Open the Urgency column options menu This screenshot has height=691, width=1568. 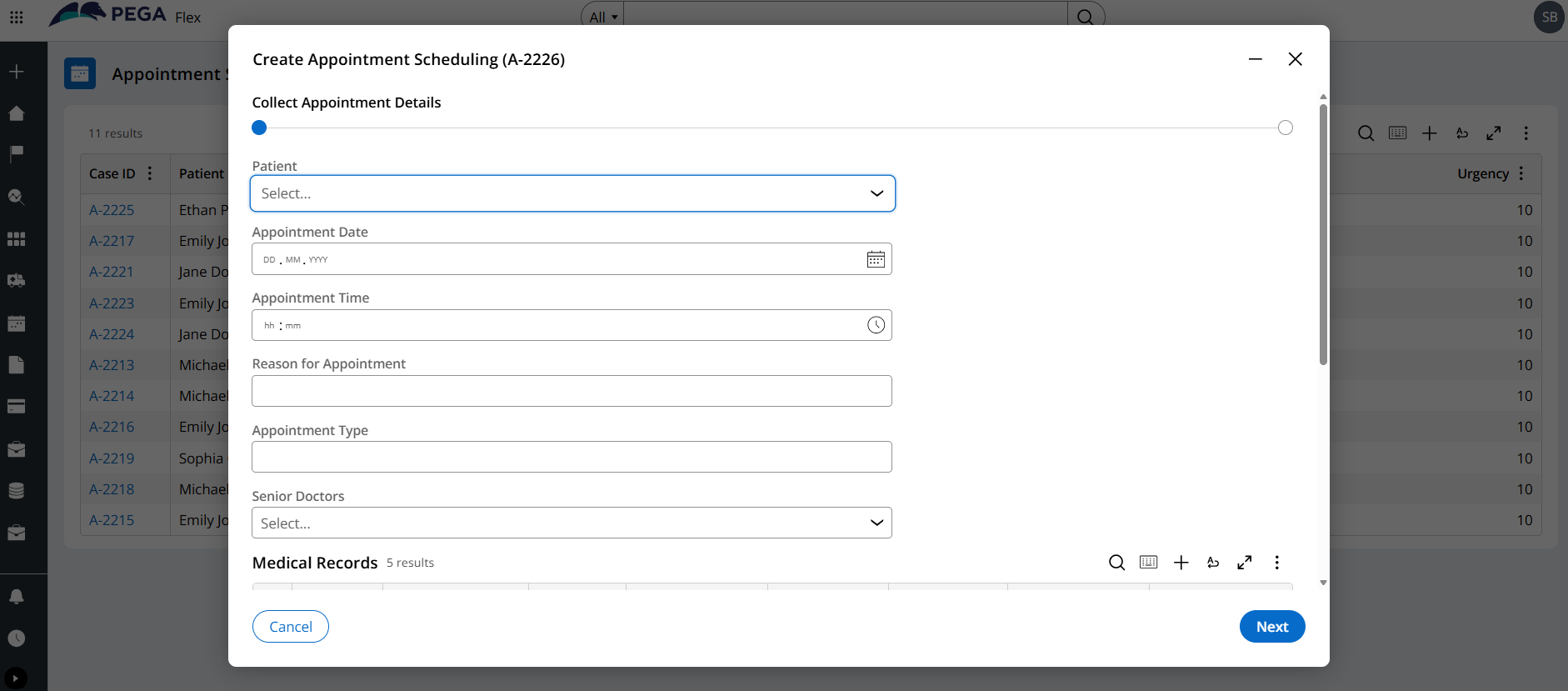tap(1521, 173)
